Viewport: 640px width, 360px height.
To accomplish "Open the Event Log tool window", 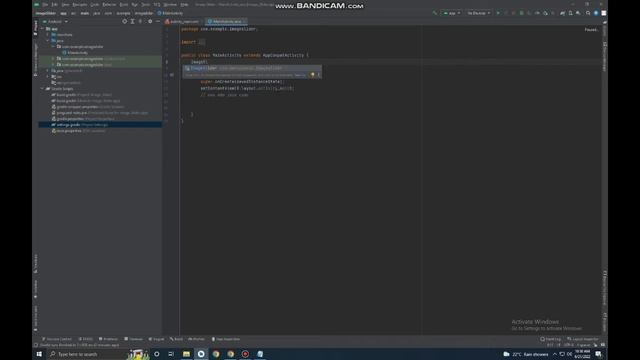I will pos(551,339).
